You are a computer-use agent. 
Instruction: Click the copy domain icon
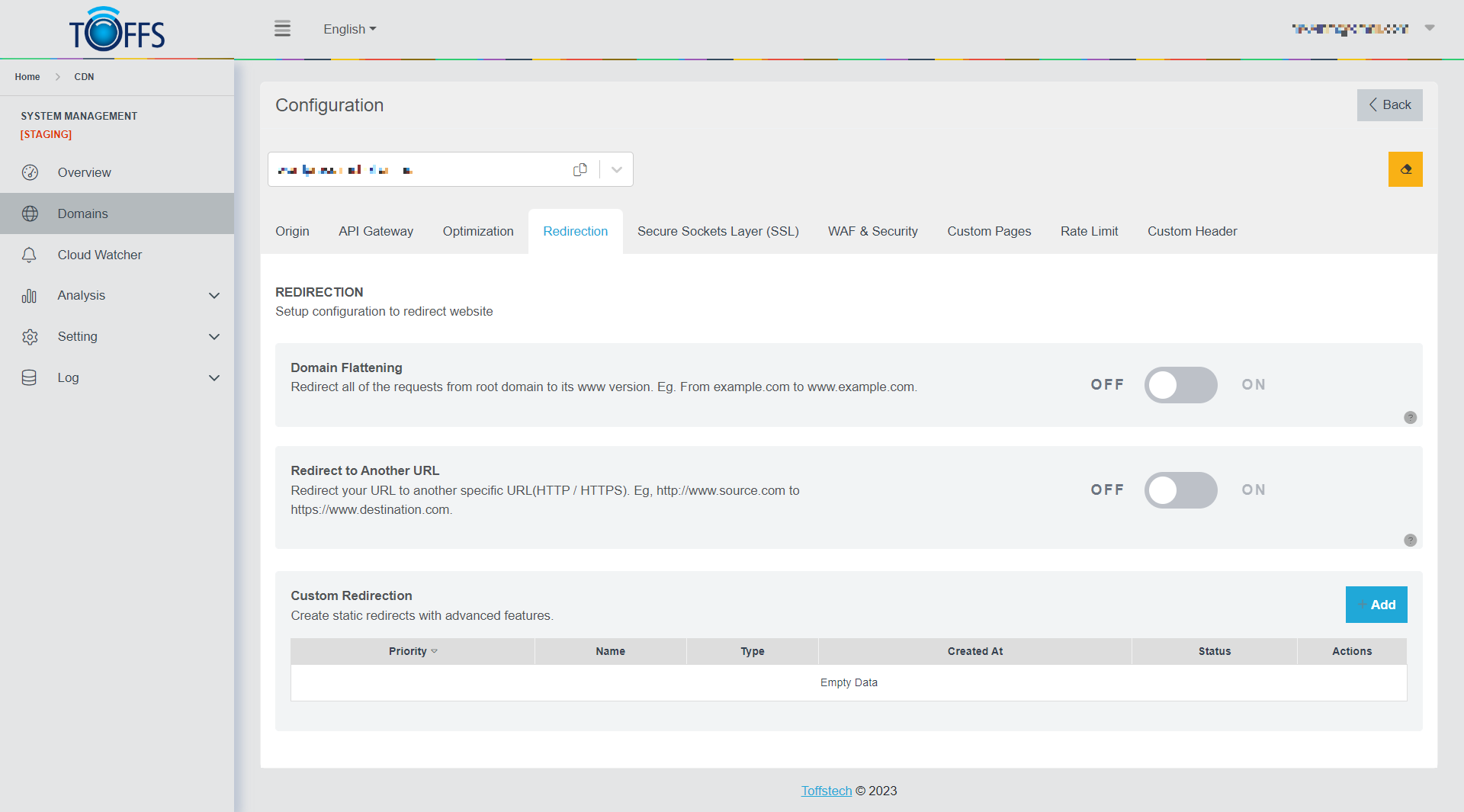coord(580,169)
